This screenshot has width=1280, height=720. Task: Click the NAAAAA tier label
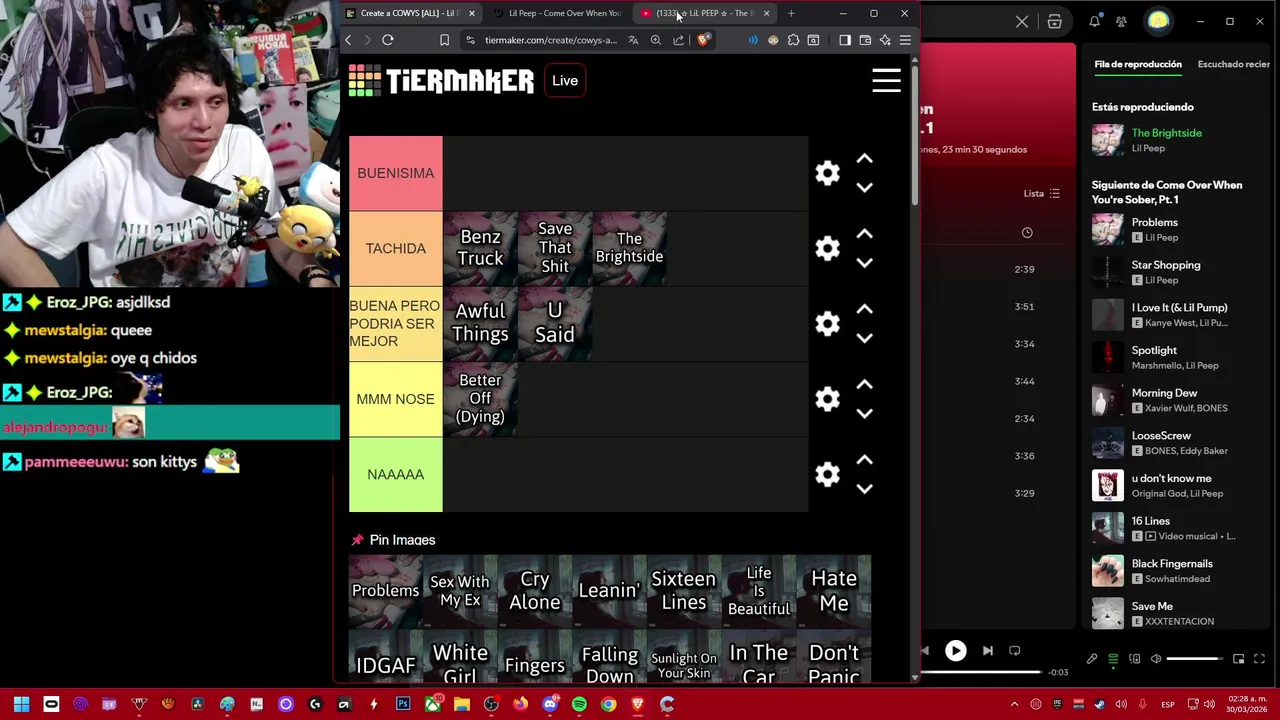[395, 474]
